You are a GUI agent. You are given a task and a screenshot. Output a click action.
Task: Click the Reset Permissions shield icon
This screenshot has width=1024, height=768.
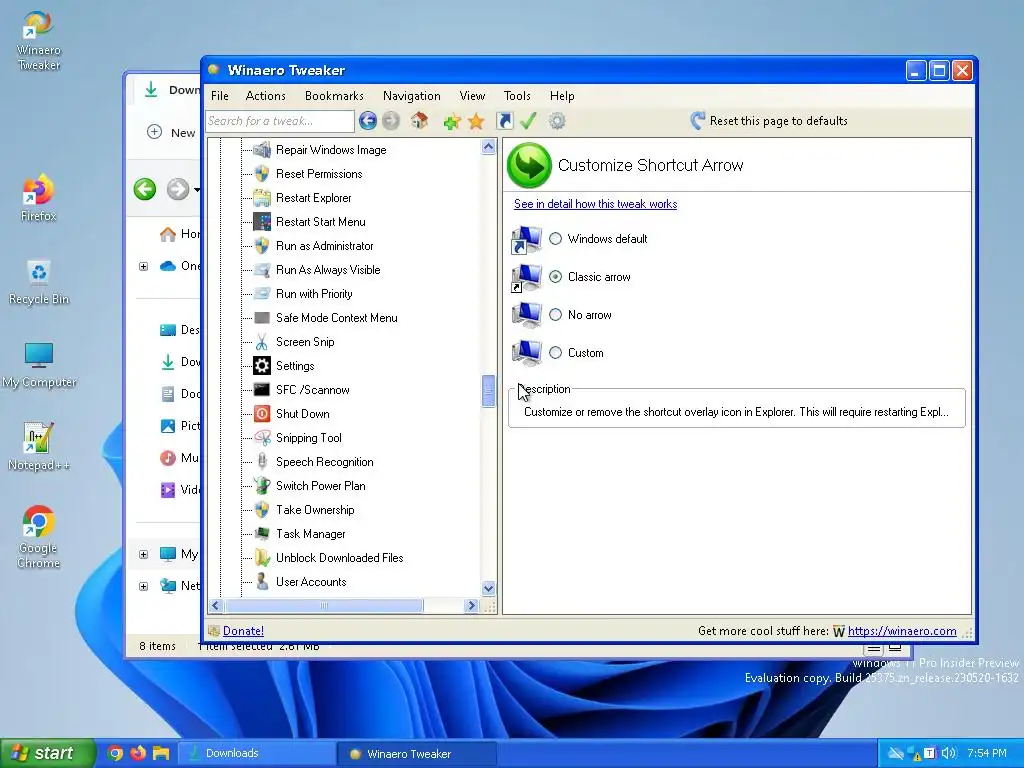[262, 174]
